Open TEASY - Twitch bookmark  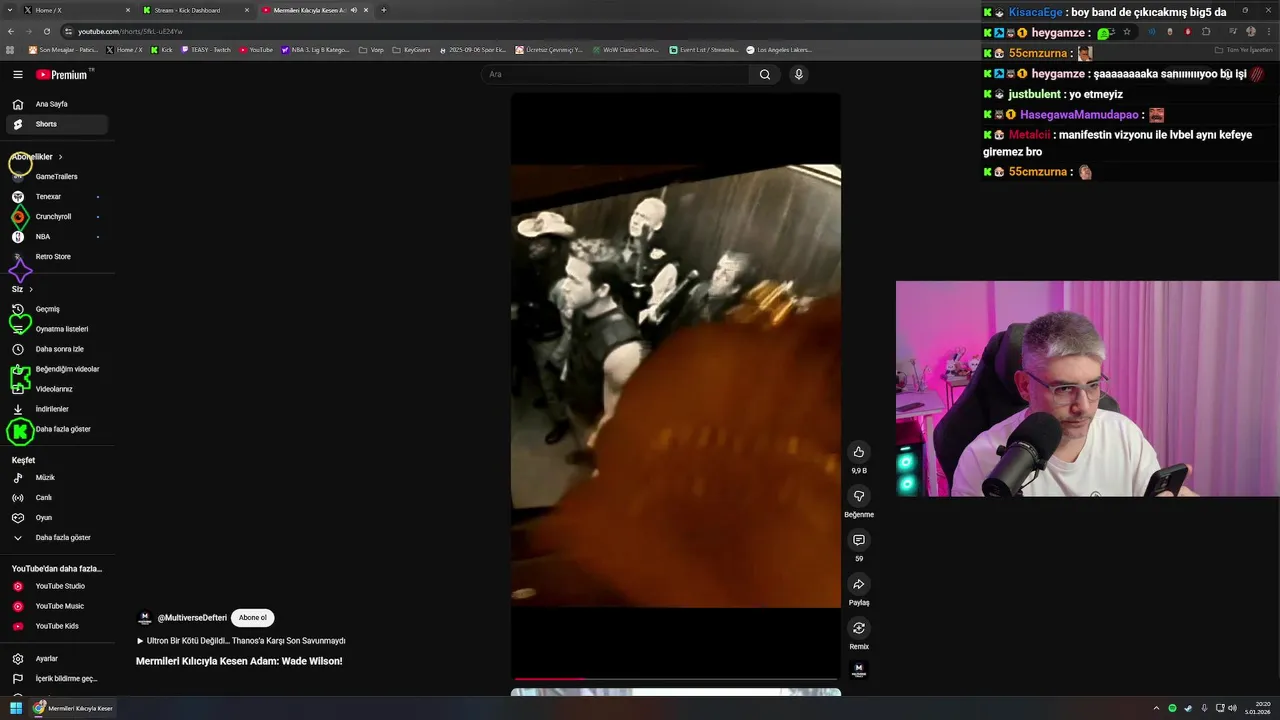coord(206,49)
